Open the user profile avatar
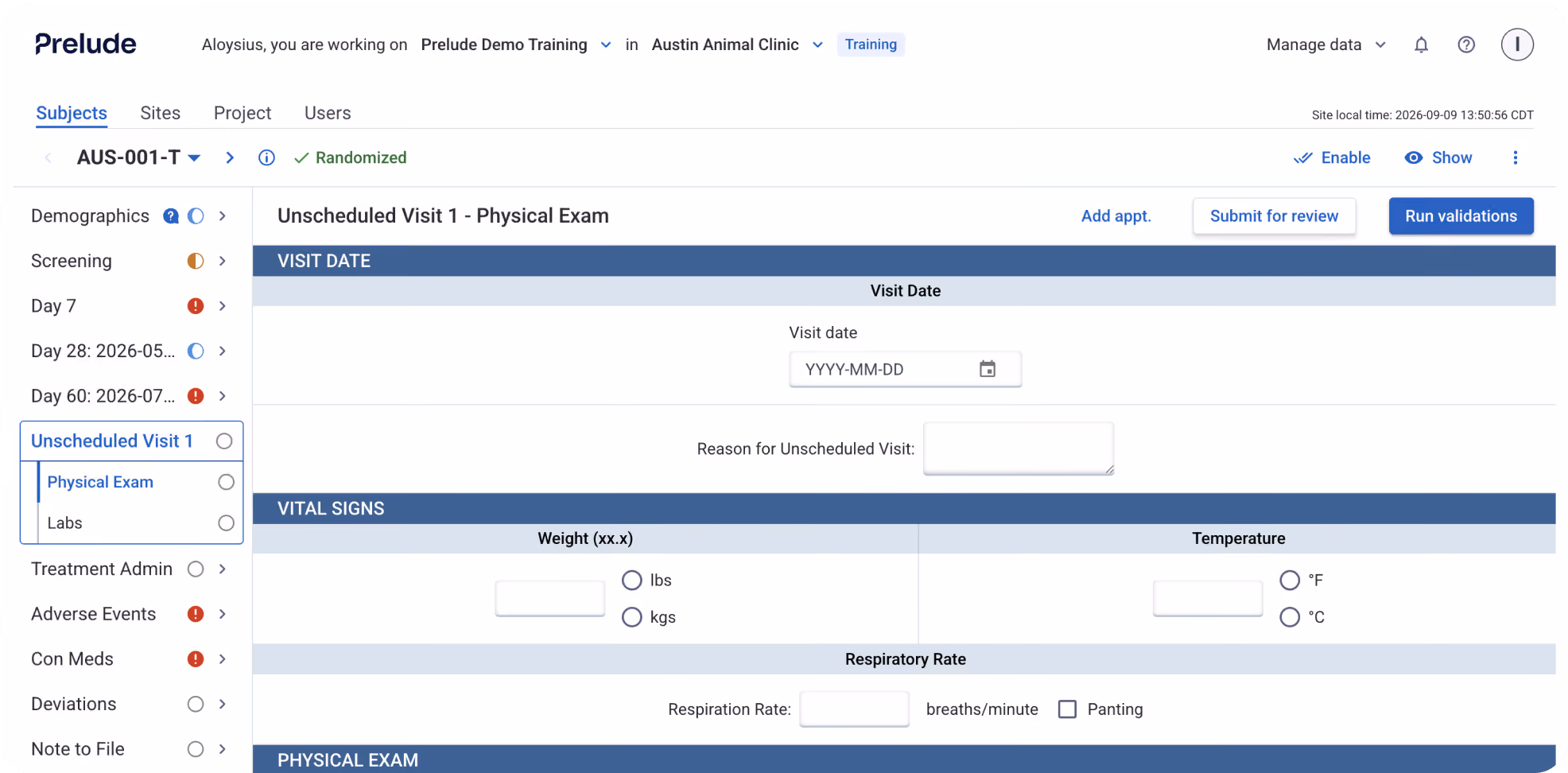The width and height of the screenshot is (1568, 773). pyautogui.click(x=1517, y=45)
